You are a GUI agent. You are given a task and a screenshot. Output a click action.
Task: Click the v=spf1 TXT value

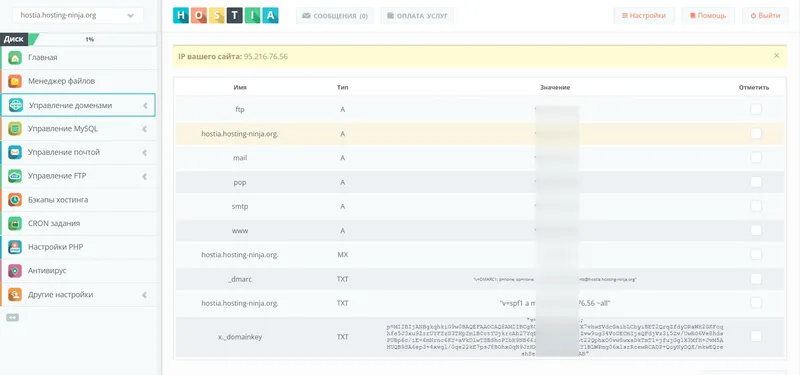click(x=555, y=304)
